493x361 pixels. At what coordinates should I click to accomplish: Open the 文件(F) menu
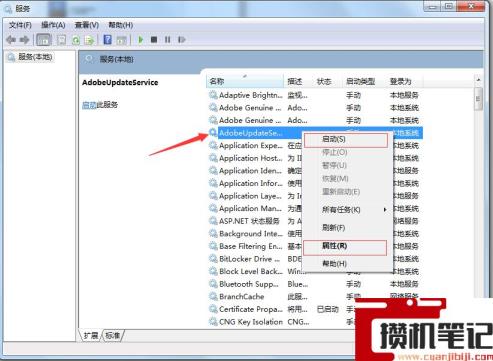(x=20, y=25)
